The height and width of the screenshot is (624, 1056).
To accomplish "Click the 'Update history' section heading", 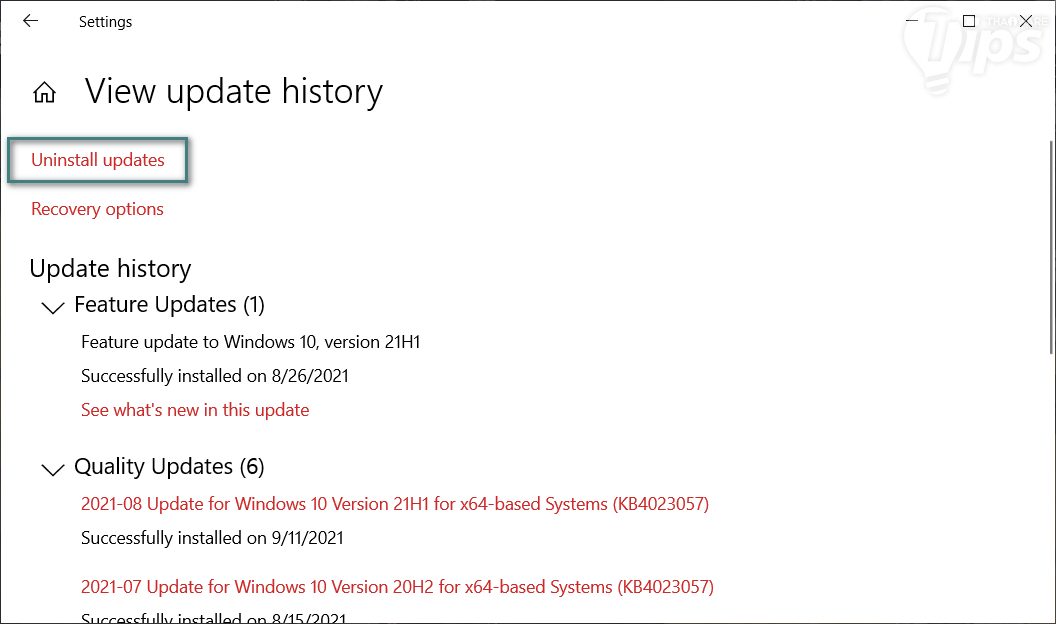I will 110,269.
